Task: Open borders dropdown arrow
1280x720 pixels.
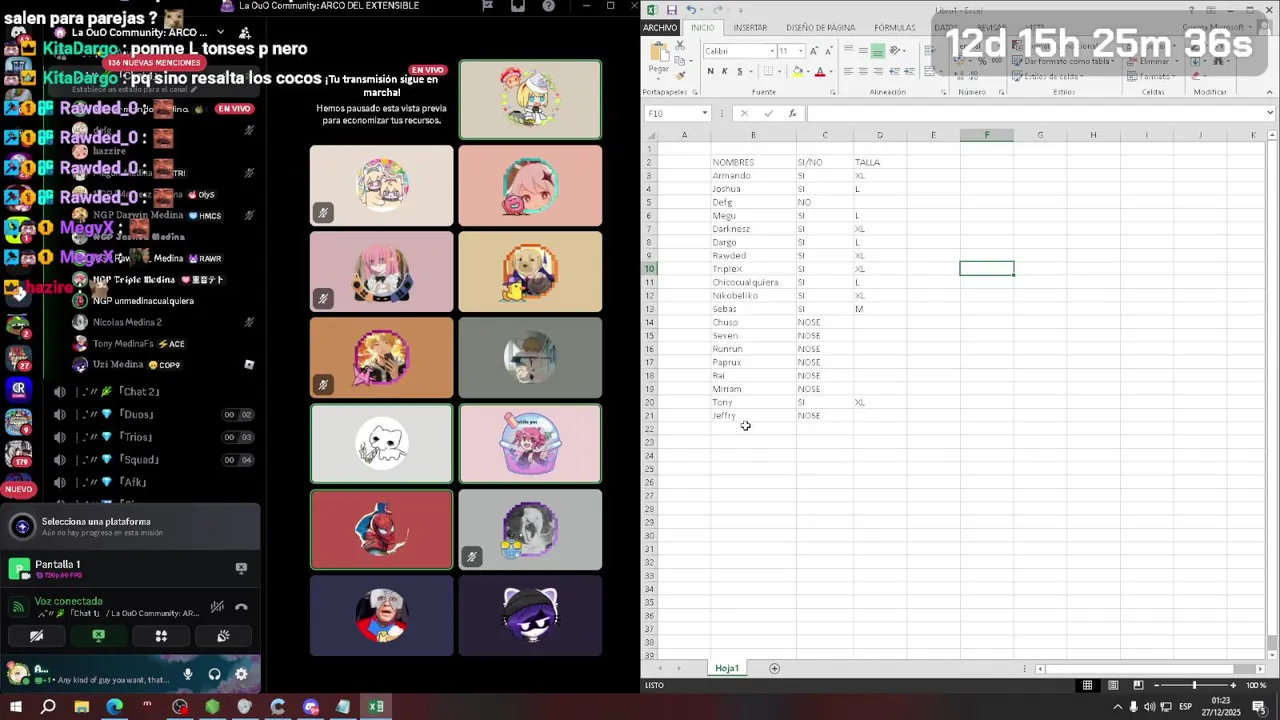Action: click(x=780, y=71)
